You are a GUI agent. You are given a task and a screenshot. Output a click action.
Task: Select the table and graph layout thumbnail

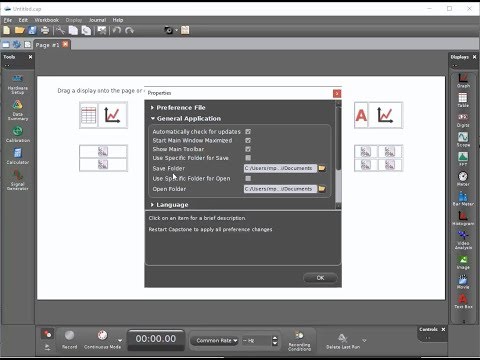[x=103, y=115]
